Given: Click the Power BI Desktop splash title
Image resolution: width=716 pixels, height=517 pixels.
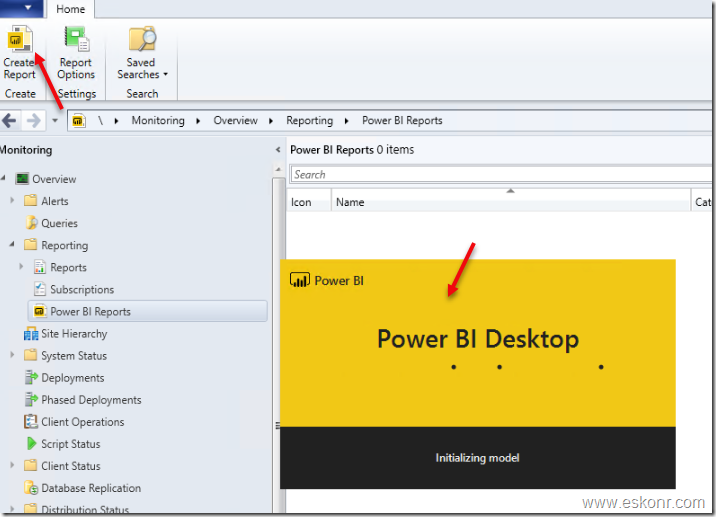Looking at the screenshot, I should (x=478, y=339).
